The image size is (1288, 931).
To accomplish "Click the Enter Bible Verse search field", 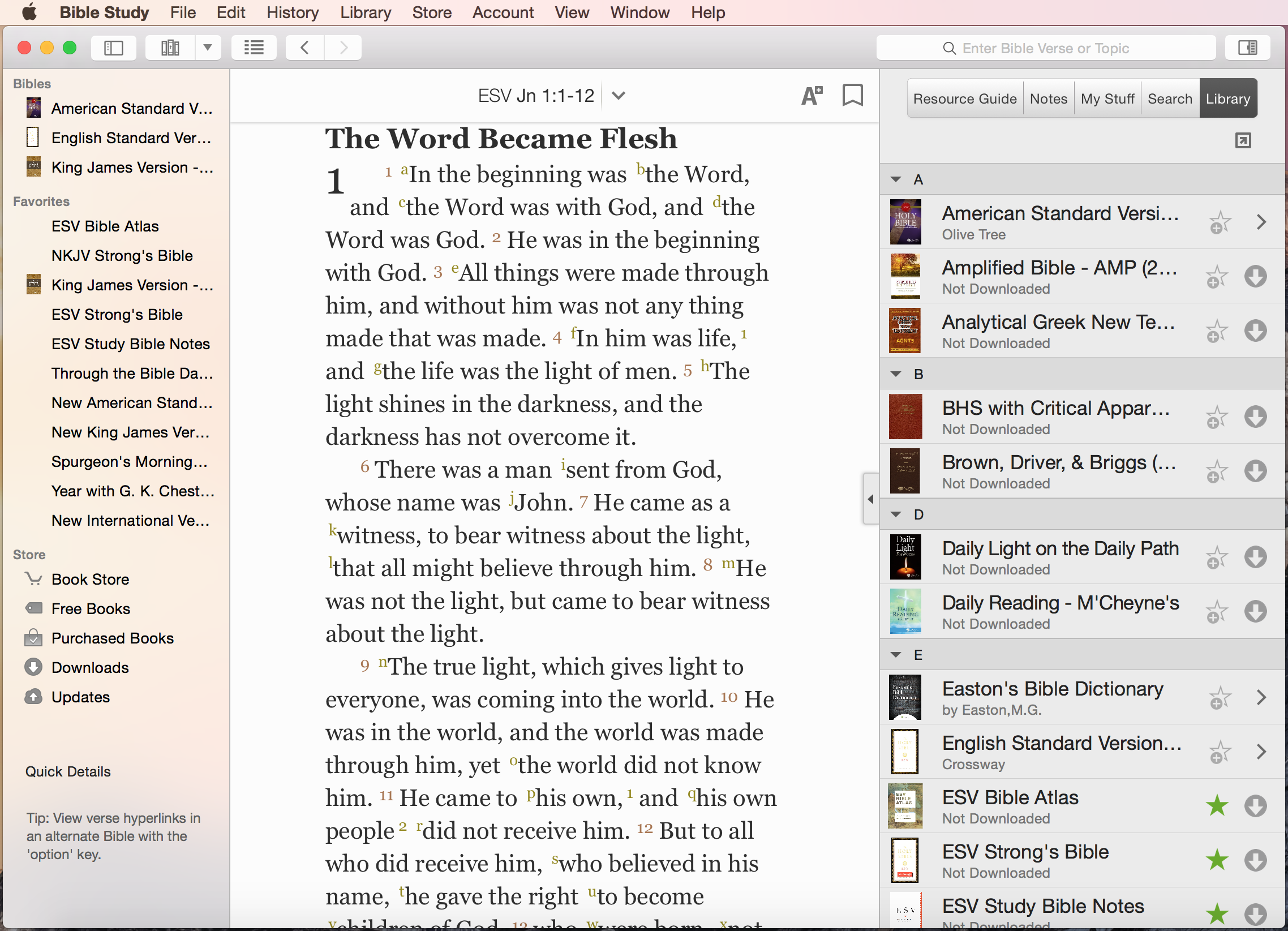I will [1045, 48].
